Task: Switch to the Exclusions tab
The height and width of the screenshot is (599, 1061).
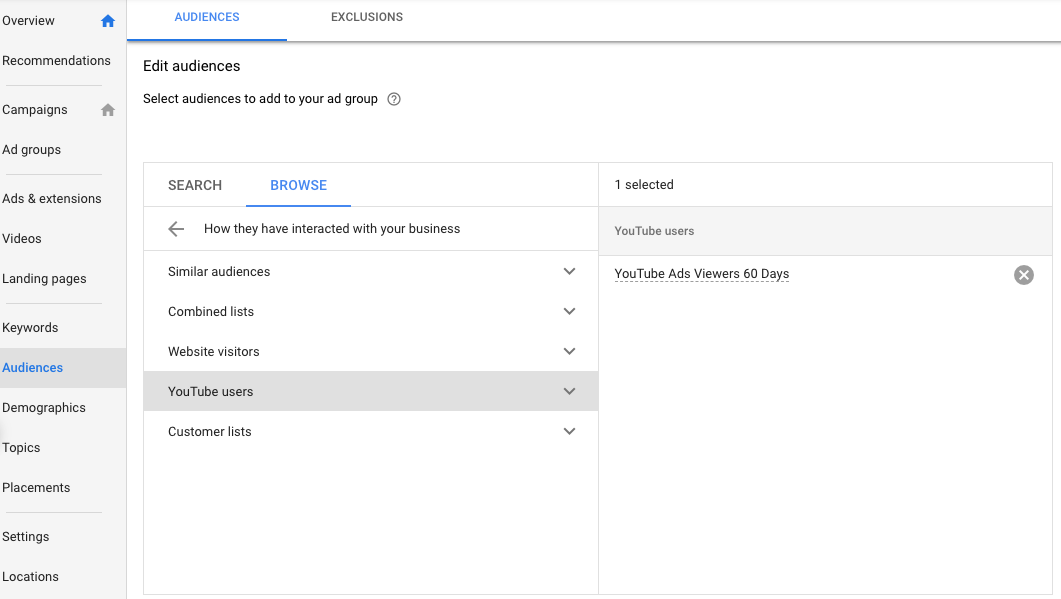Action: point(367,17)
